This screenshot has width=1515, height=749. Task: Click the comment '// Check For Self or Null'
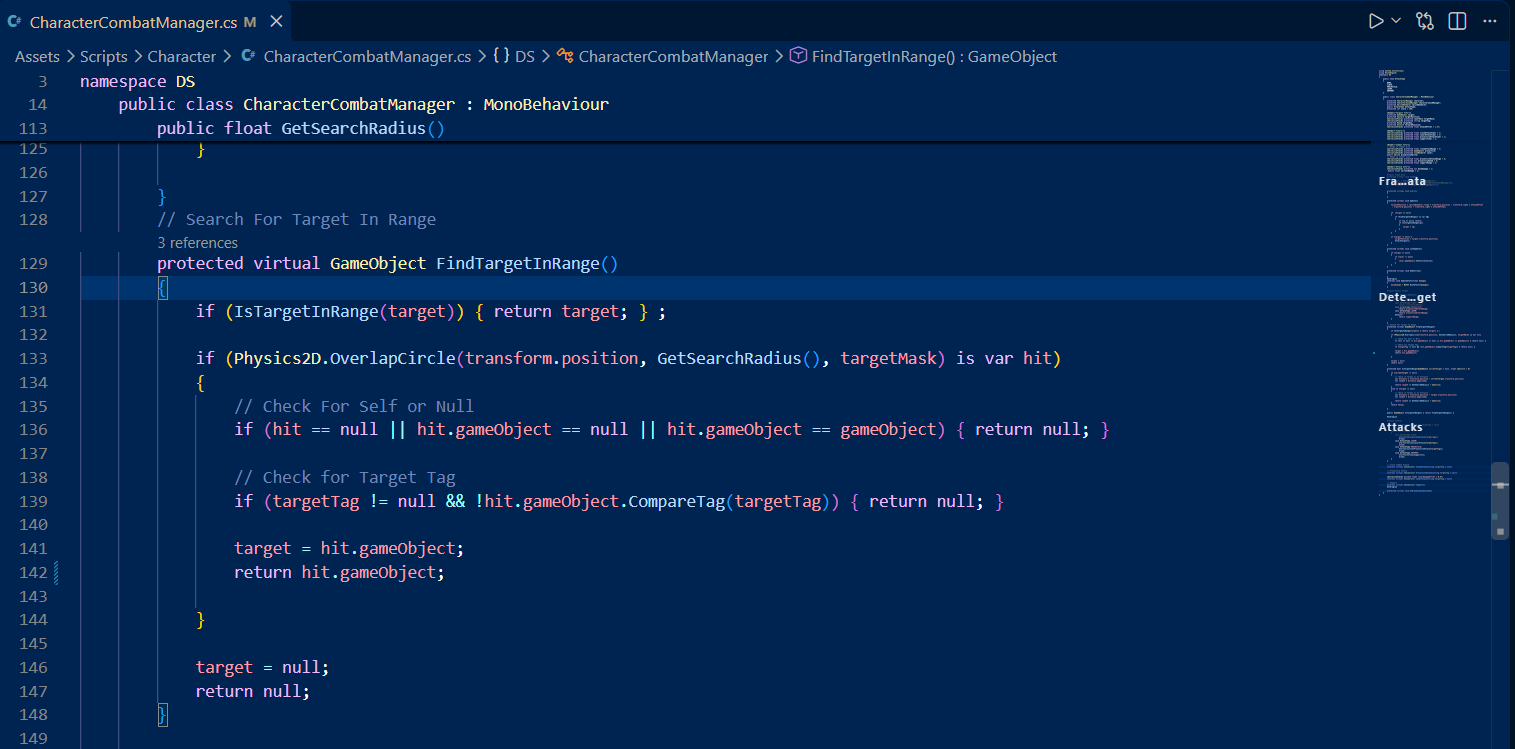click(x=354, y=406)
